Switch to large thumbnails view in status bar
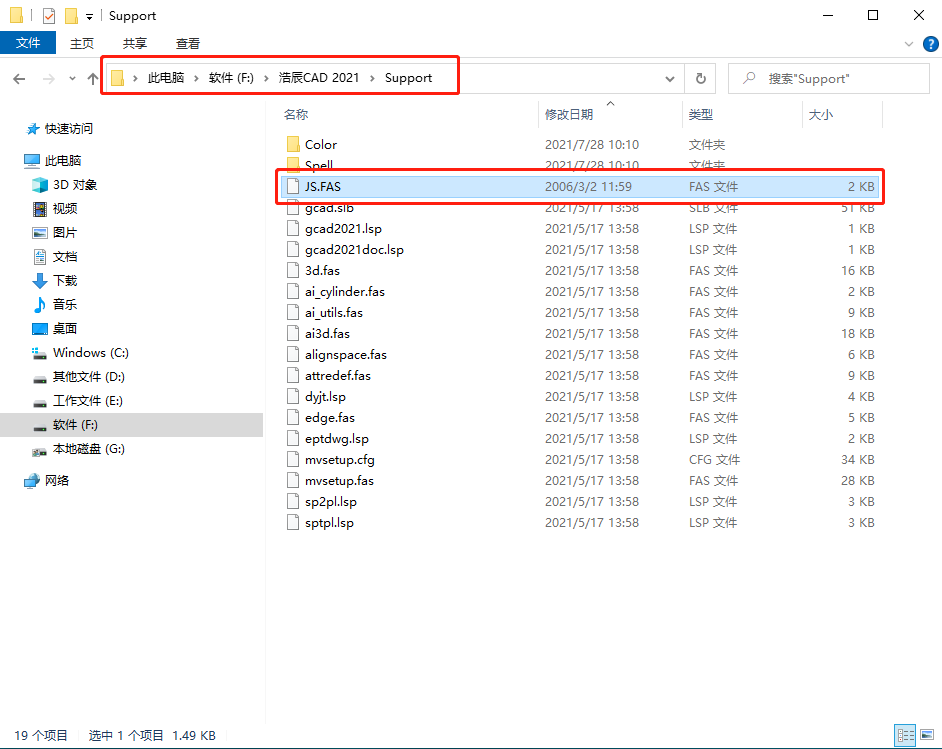This screenshot has height=749, width=942. tap(928, 735)
